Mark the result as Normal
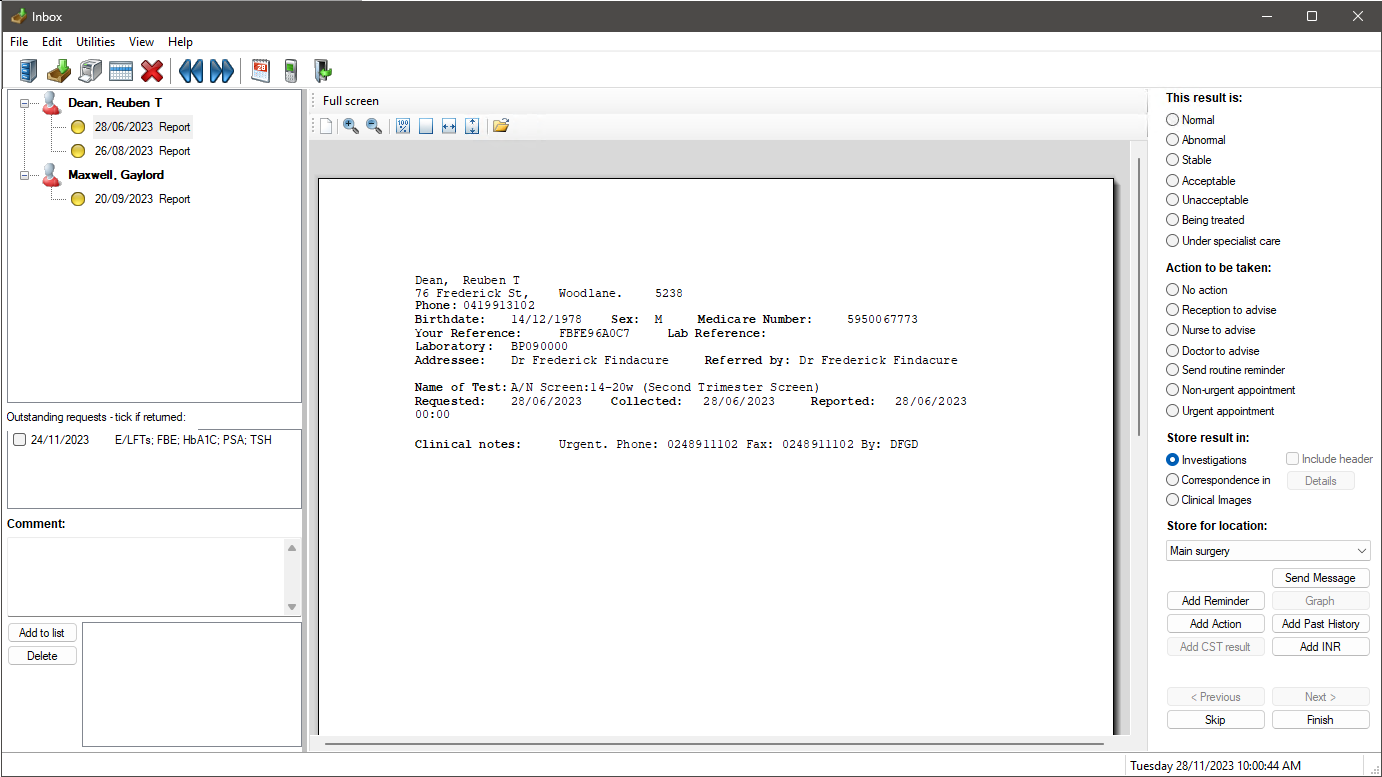Screen dimensions: 1382x777 click(1173, 120)
